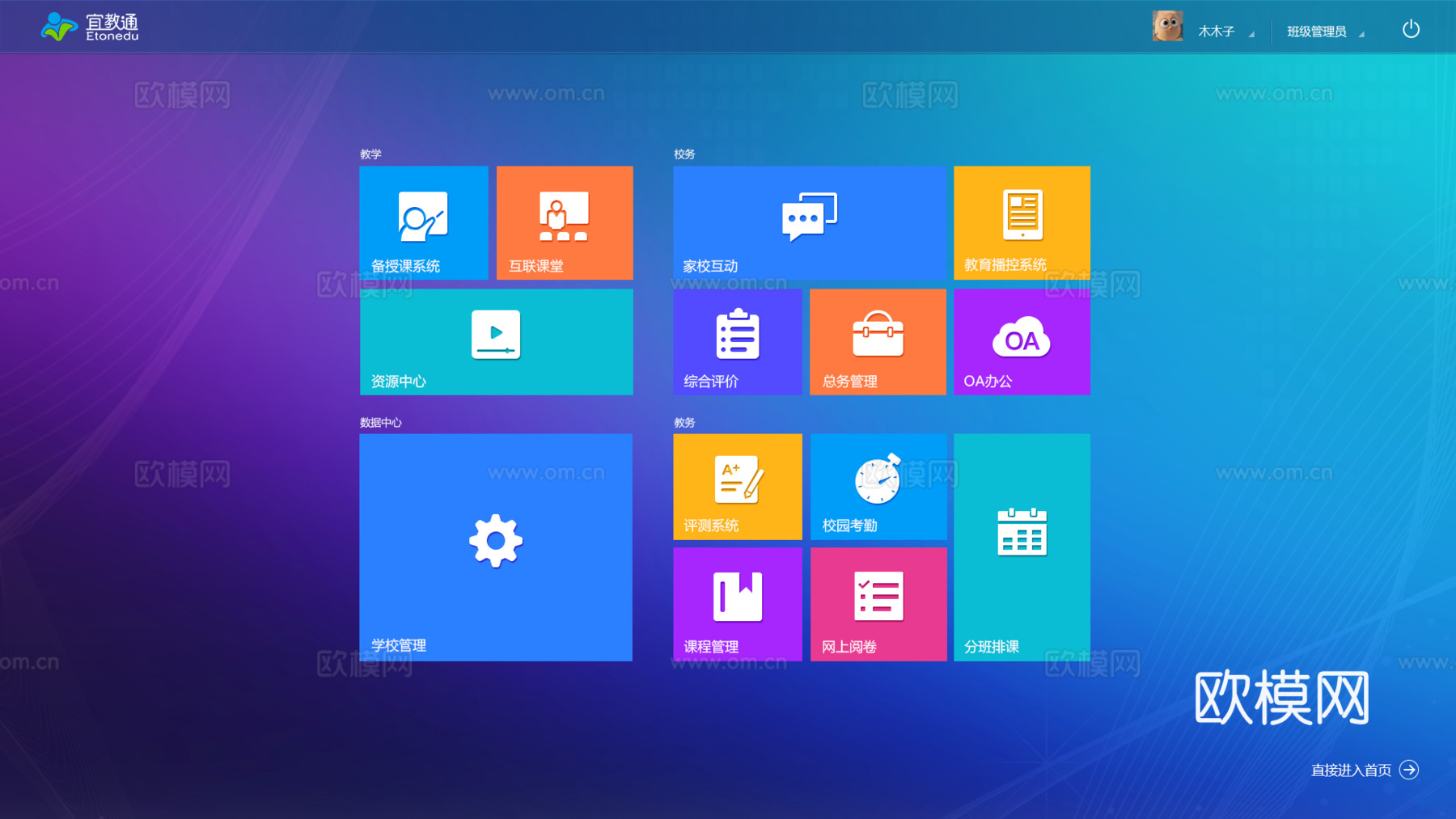This screenshot has height=819, width=1456.
Task: Click the circled arrow beside 直接进入首页
Action: 1409,770
